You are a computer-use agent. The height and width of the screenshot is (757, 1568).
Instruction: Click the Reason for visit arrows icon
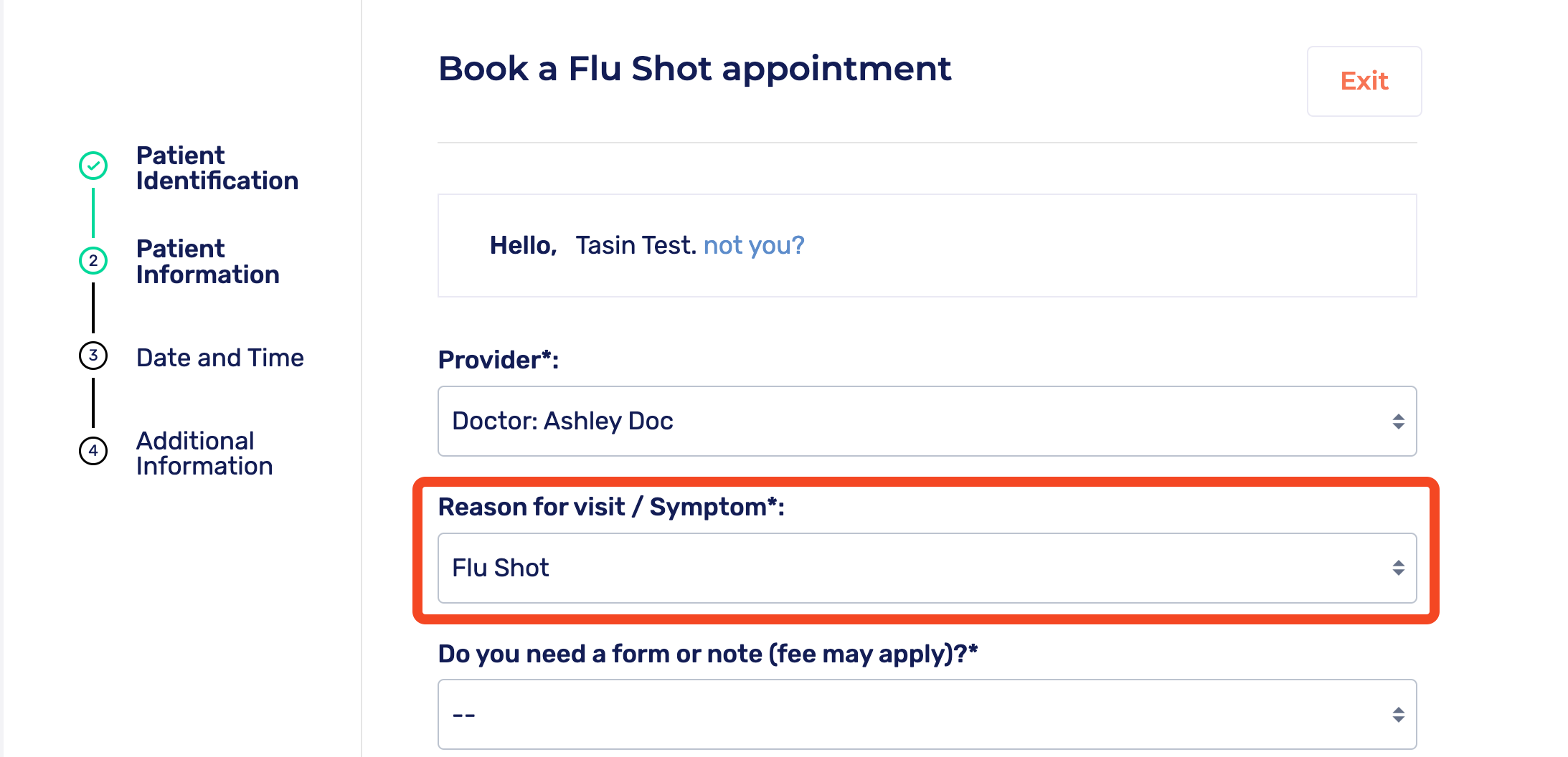(1398, 568)
